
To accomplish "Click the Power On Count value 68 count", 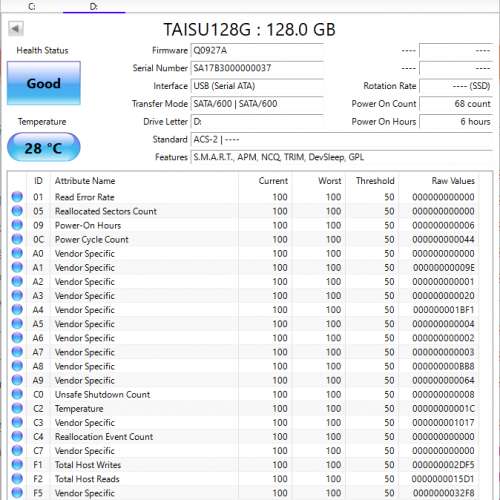I will tap(456, 104).
